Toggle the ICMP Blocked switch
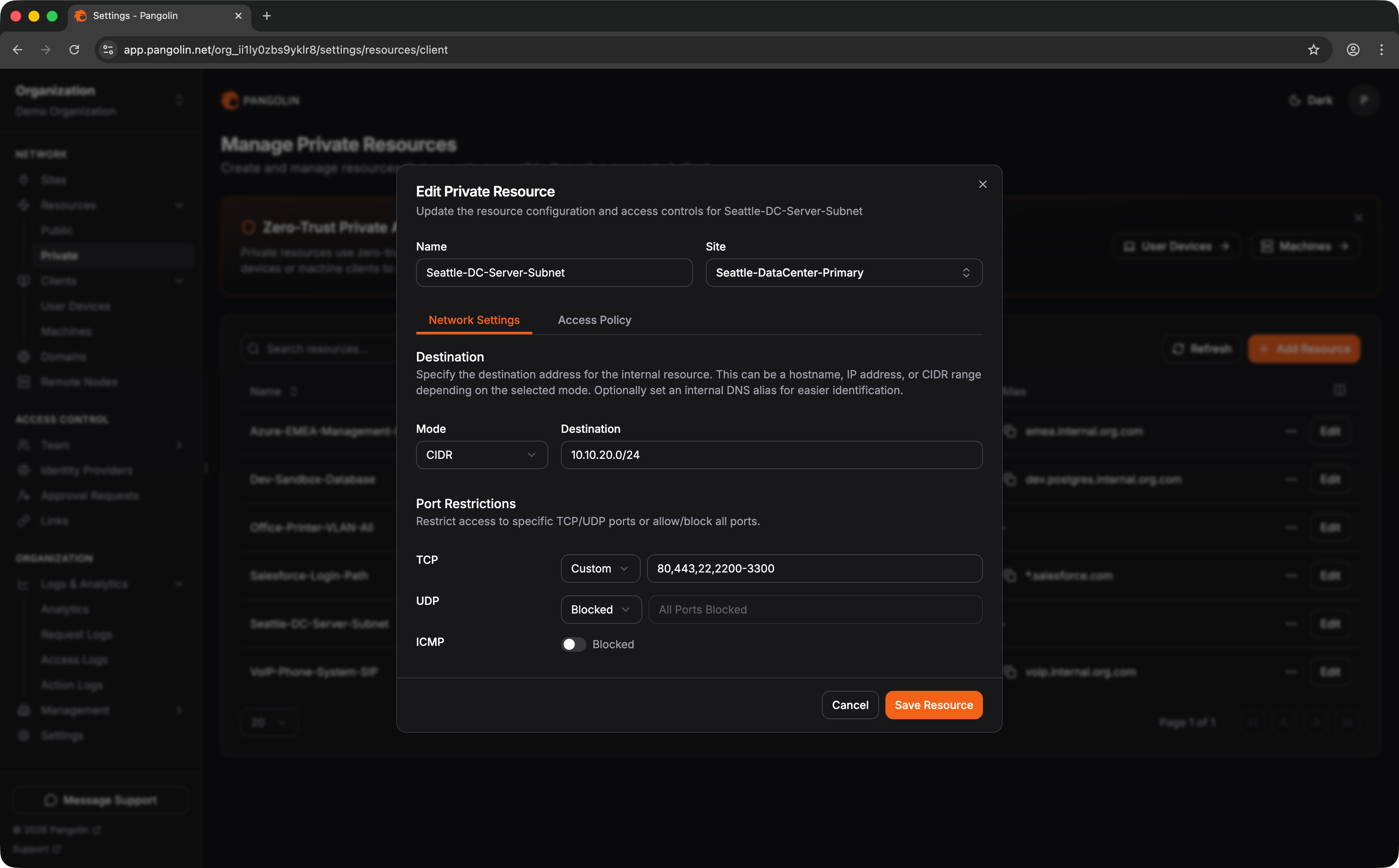 (x=572, y=644)
